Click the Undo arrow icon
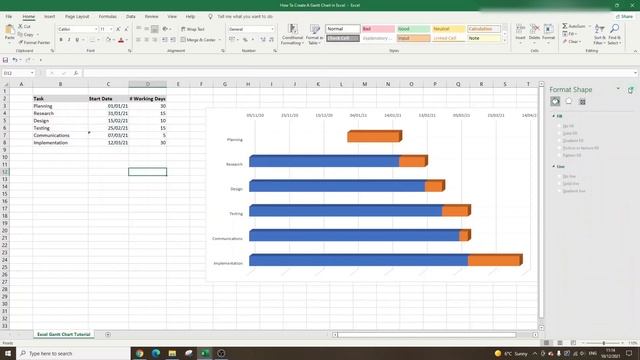 click(x=15, y=60)
